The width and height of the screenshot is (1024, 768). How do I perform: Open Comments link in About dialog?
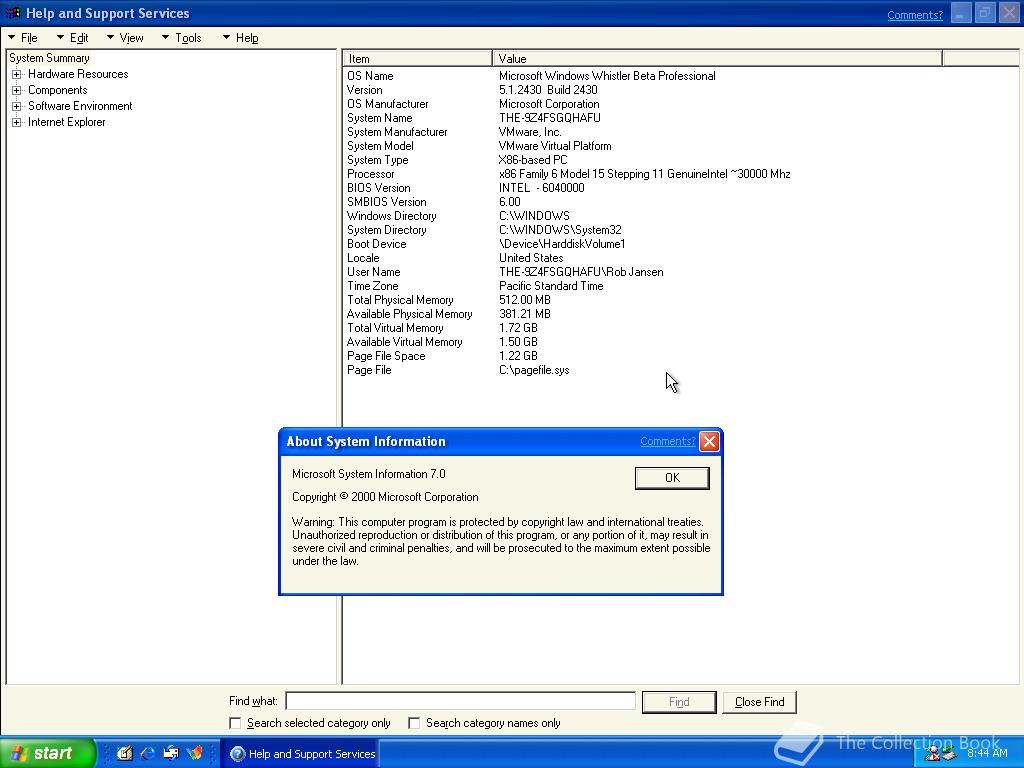[x=667, y=441]
